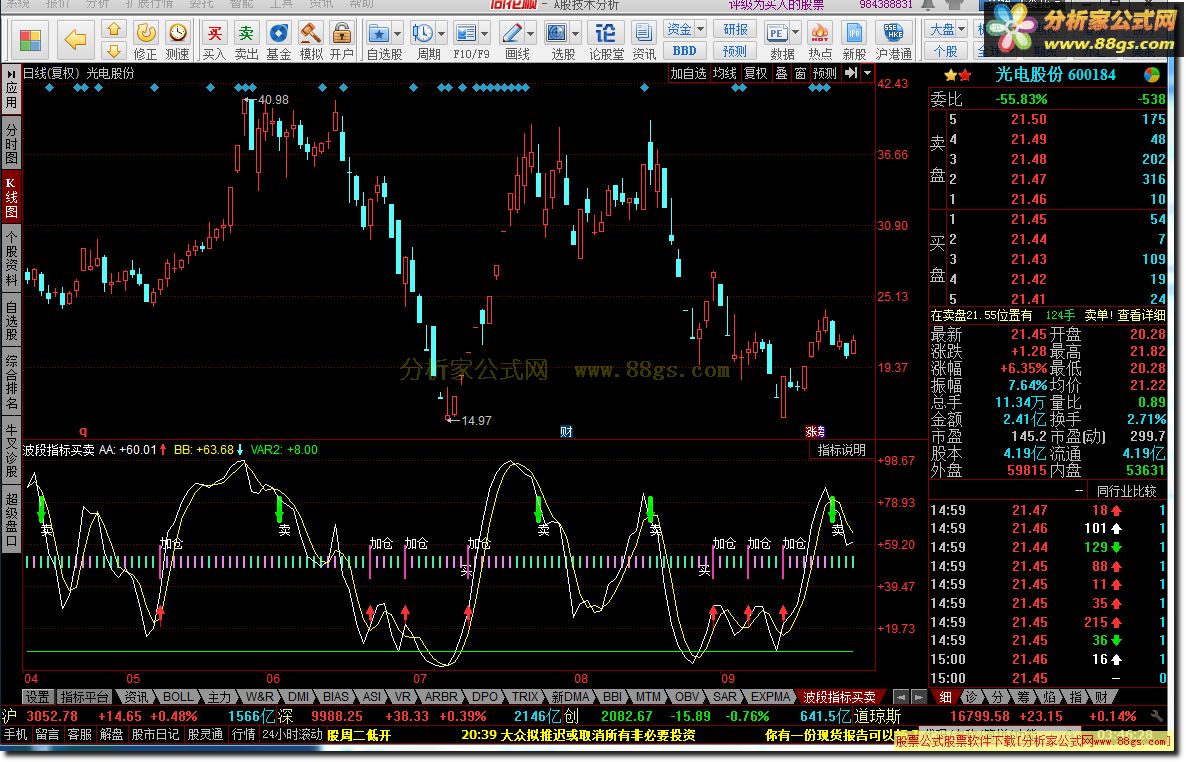
Task: Click the 设置 settings button under chart
Action: pyautogui.click(x=37, y=697)
